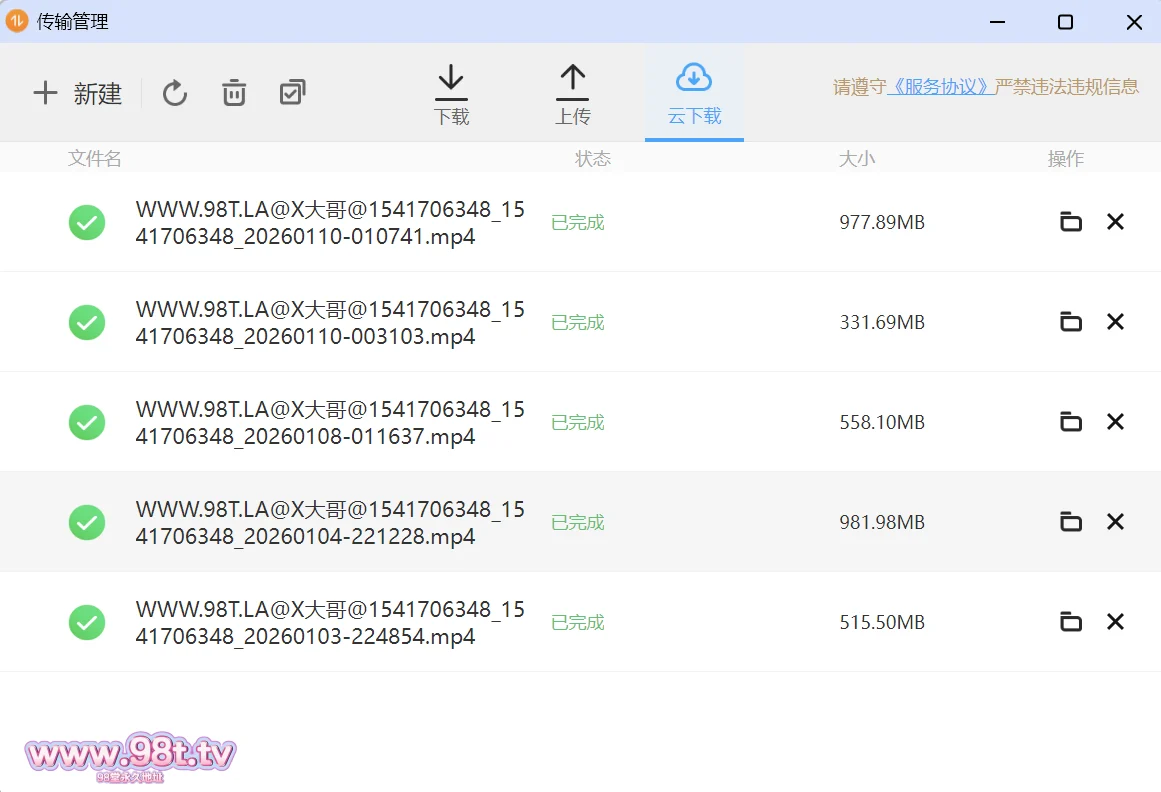The width and height of the screenshot is (1161, 792).
Task: Click the 文件名 column header
Action: point(95,159)
